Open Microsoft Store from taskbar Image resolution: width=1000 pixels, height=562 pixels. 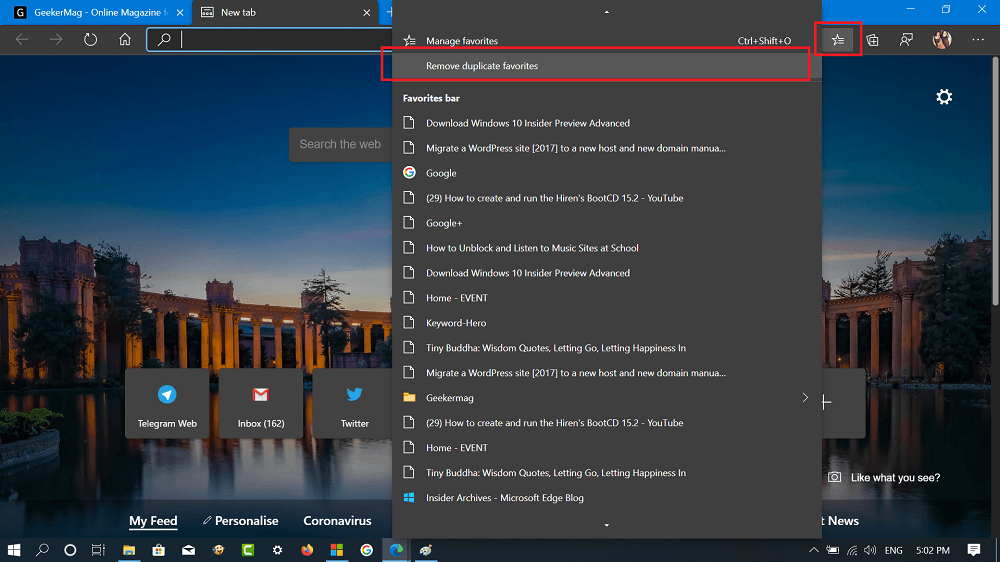[x=158, y=550]
